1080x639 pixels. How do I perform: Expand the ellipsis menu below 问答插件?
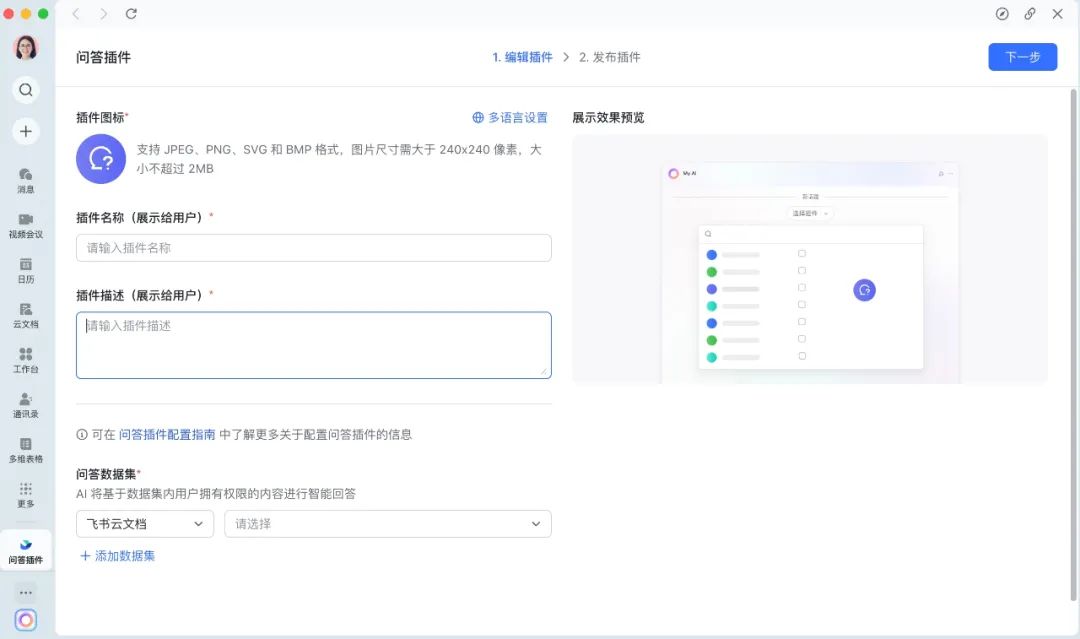[26, 591]
